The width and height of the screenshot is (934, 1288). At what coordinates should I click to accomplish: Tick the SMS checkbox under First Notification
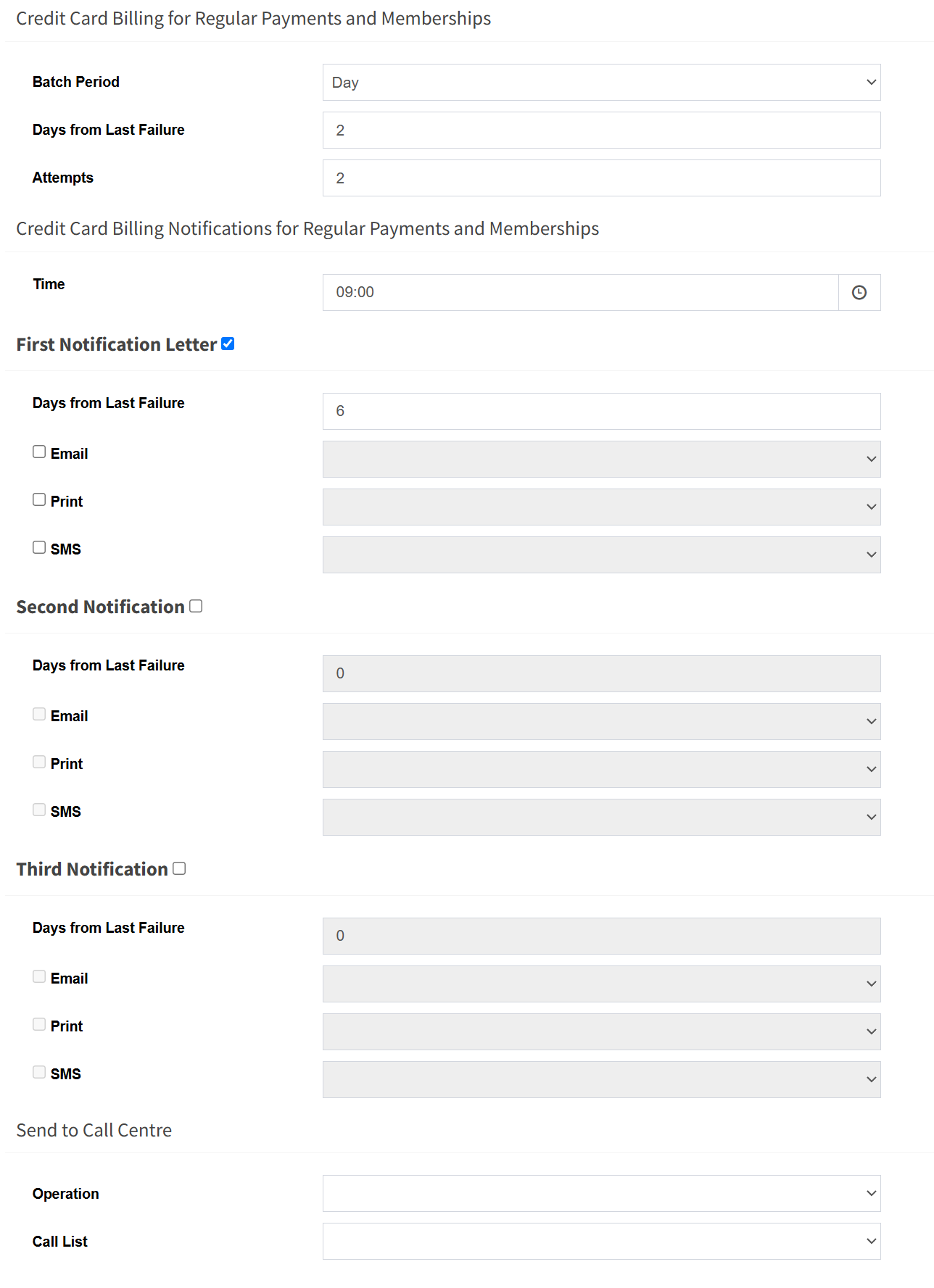click(39, 547)
